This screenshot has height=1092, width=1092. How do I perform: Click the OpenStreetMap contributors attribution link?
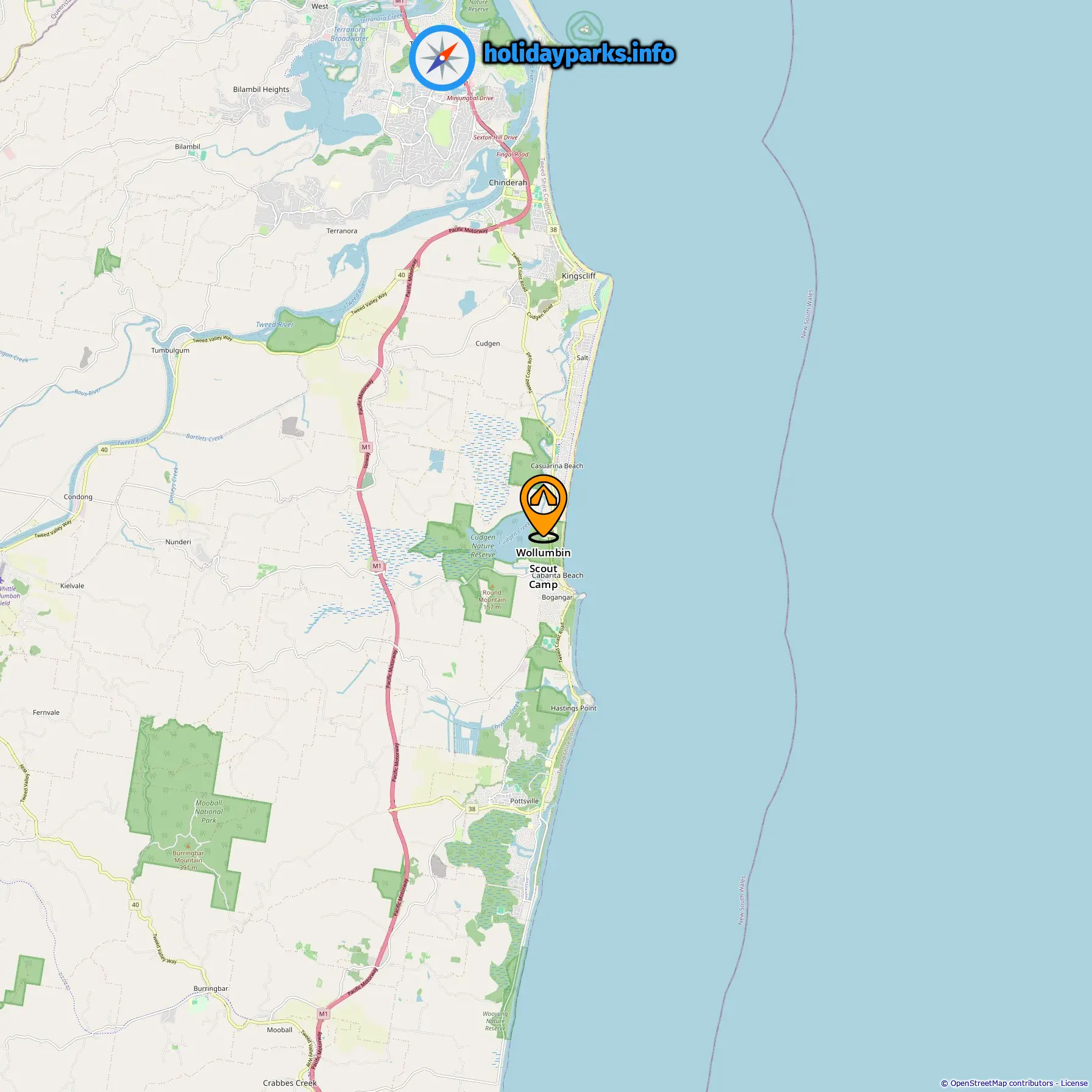[1001, 1083]
